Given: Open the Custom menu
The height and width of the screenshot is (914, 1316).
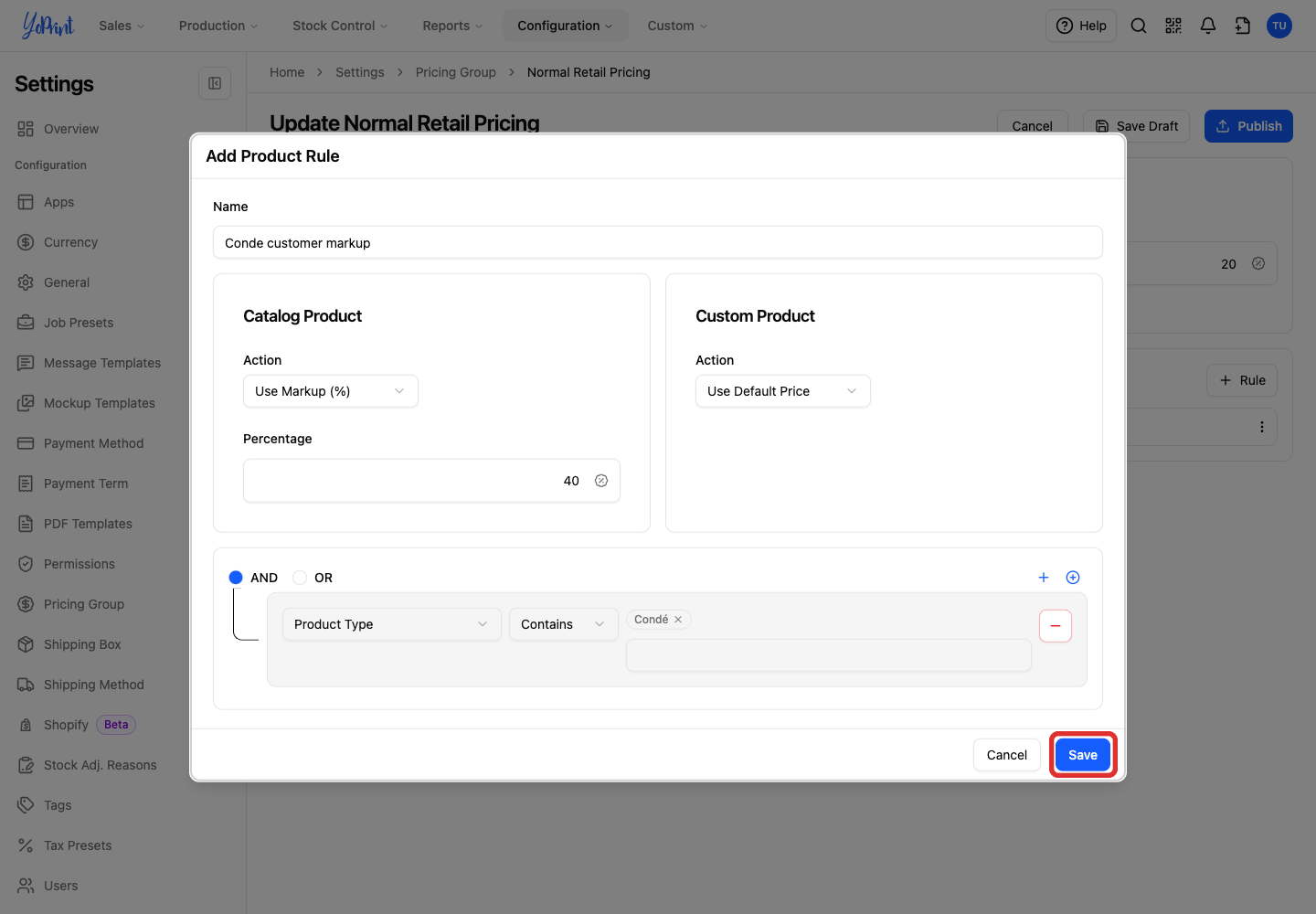Looking at the screenshot, I should coord(677,26).
